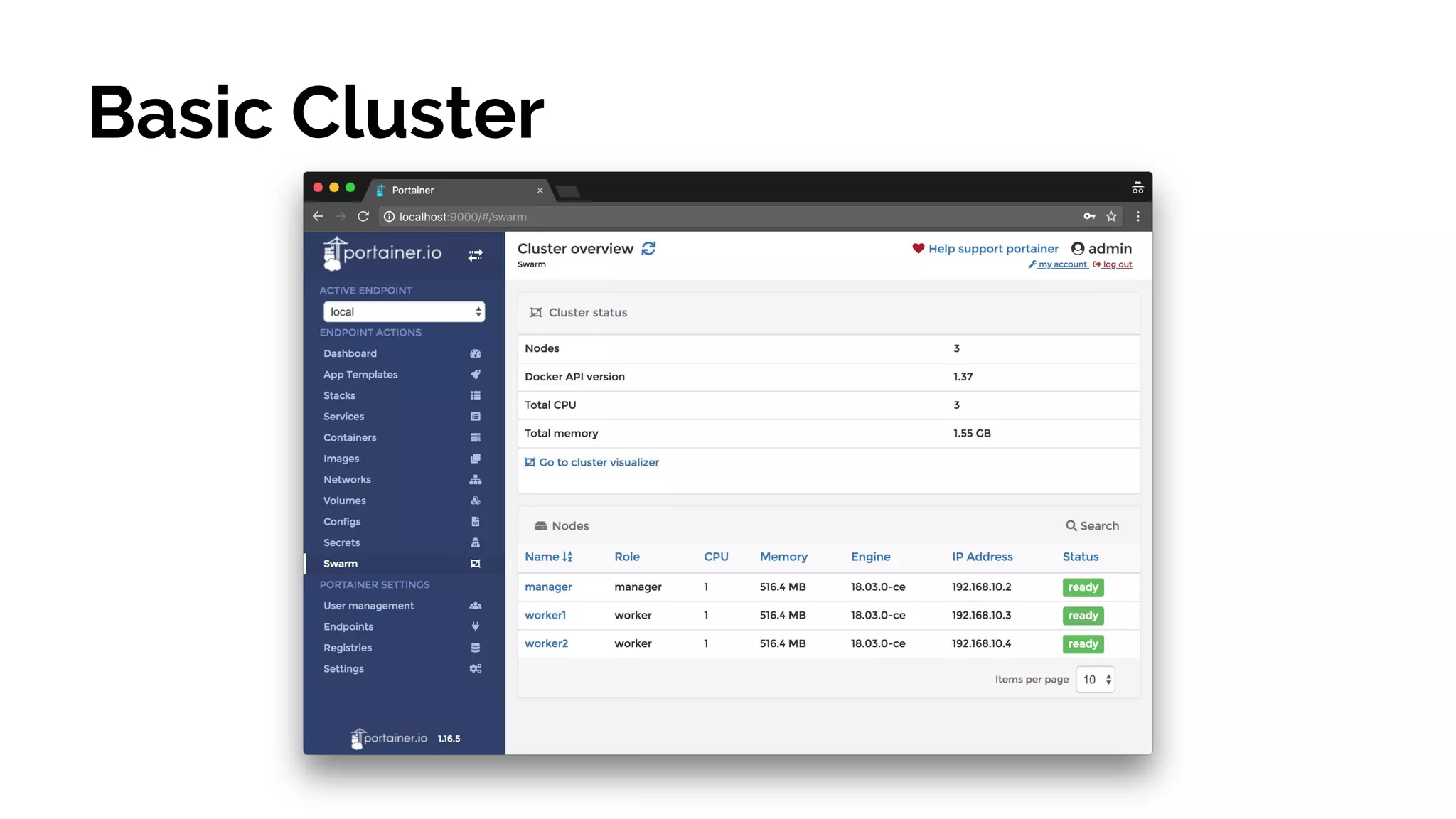Click the User management users icon
Screen dimensions: 1456x819
pos(476,606)
